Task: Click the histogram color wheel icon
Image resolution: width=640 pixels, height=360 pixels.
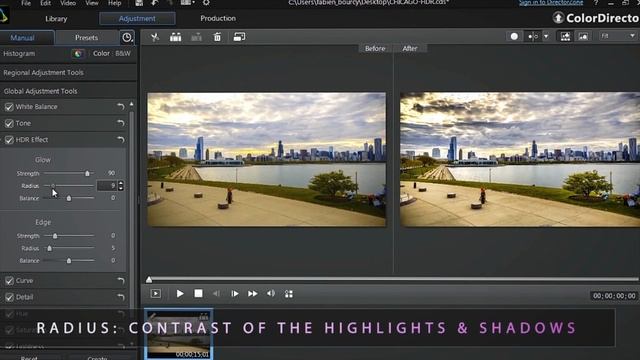Action: pyautogui.click(x=77, y=53)
